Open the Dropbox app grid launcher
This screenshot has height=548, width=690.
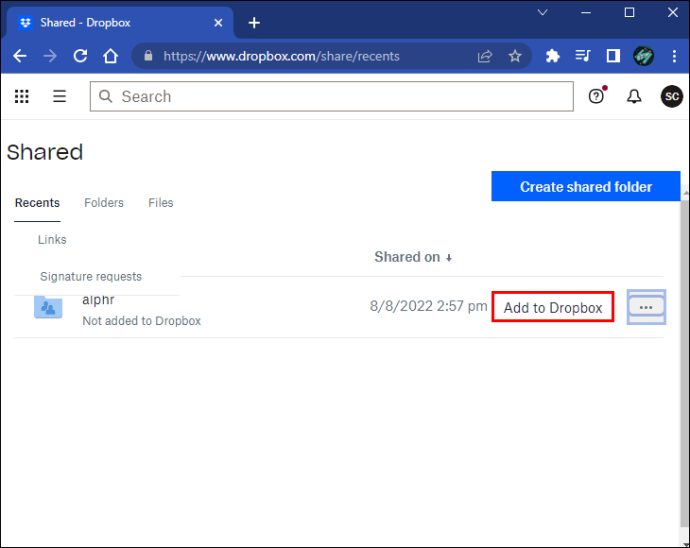click(x=22, y=96)
